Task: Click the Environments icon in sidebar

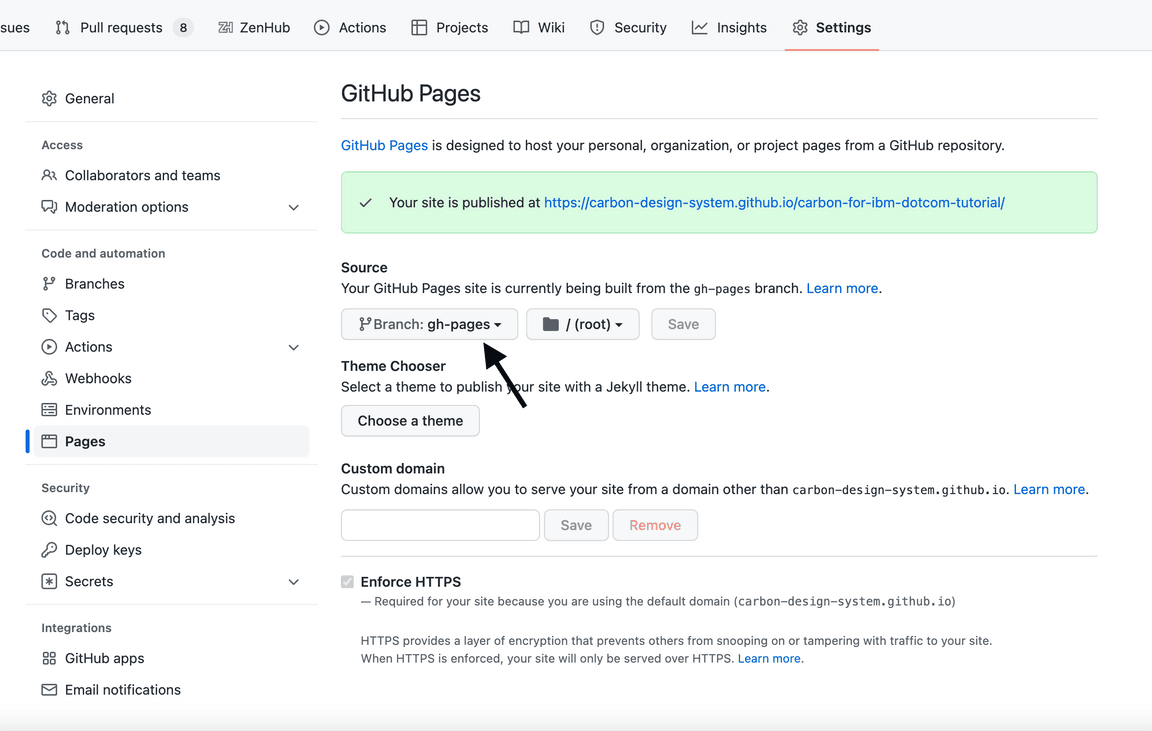Action: point(49,410)
